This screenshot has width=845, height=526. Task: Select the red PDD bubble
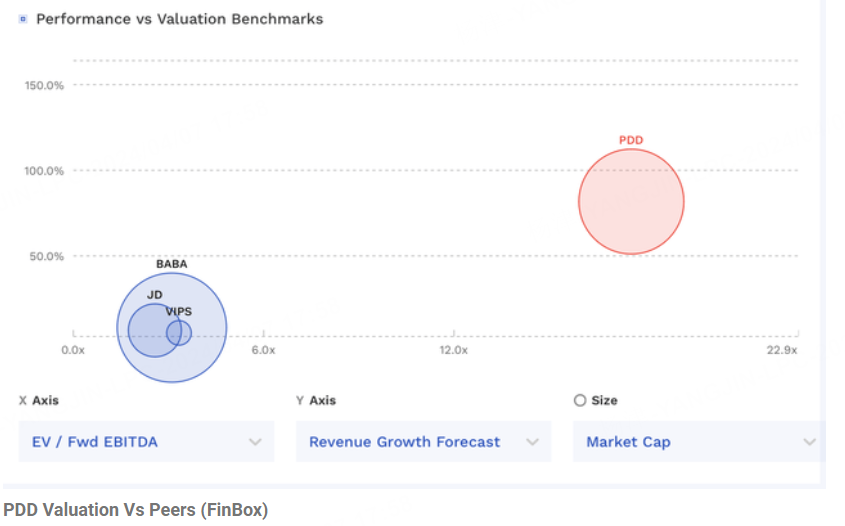click(x=631, y=202)
